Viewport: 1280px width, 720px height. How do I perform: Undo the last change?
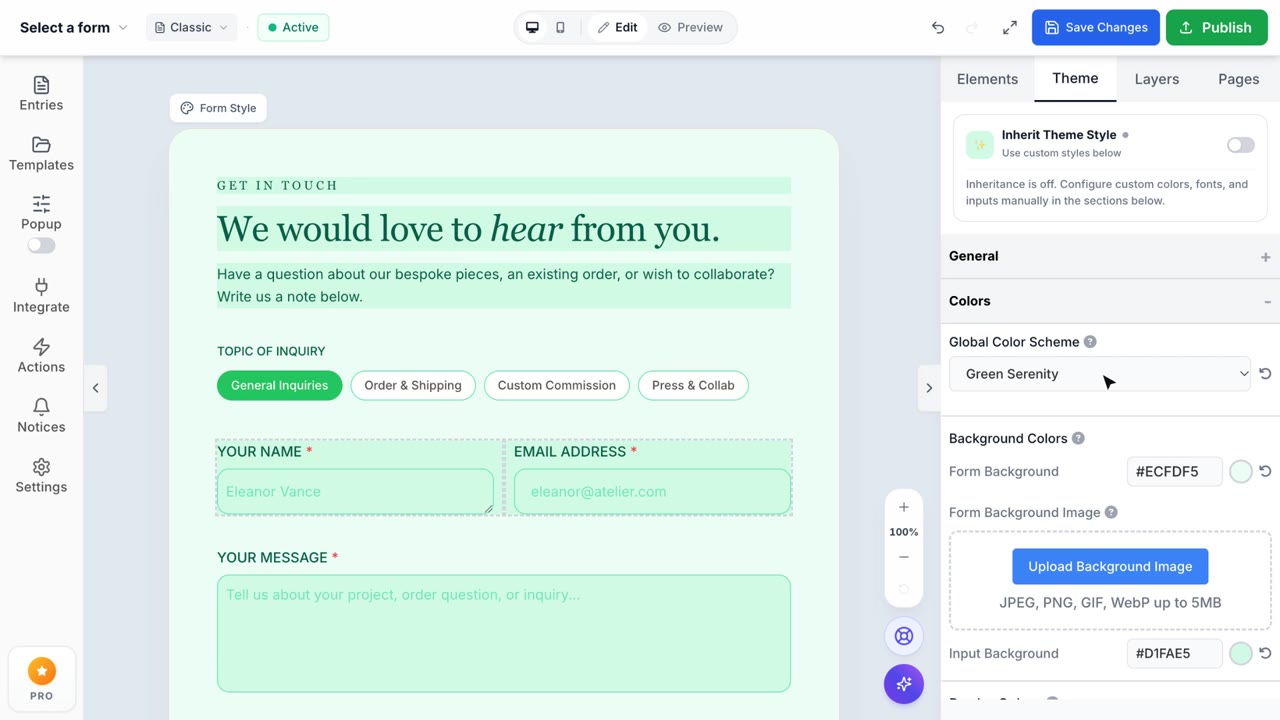click(938, 27)
